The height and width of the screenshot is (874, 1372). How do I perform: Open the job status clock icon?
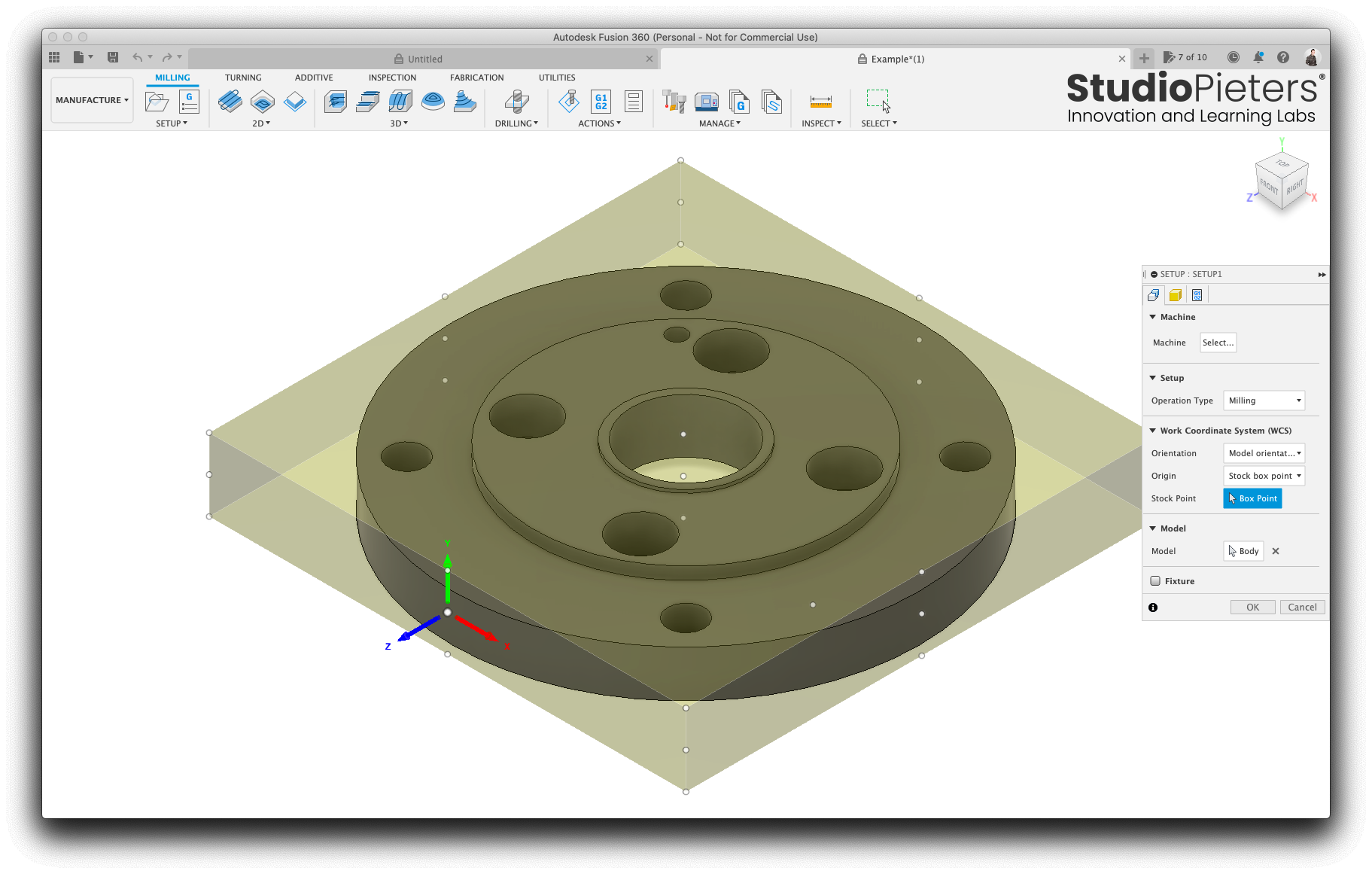click(x=1233, y=57)
